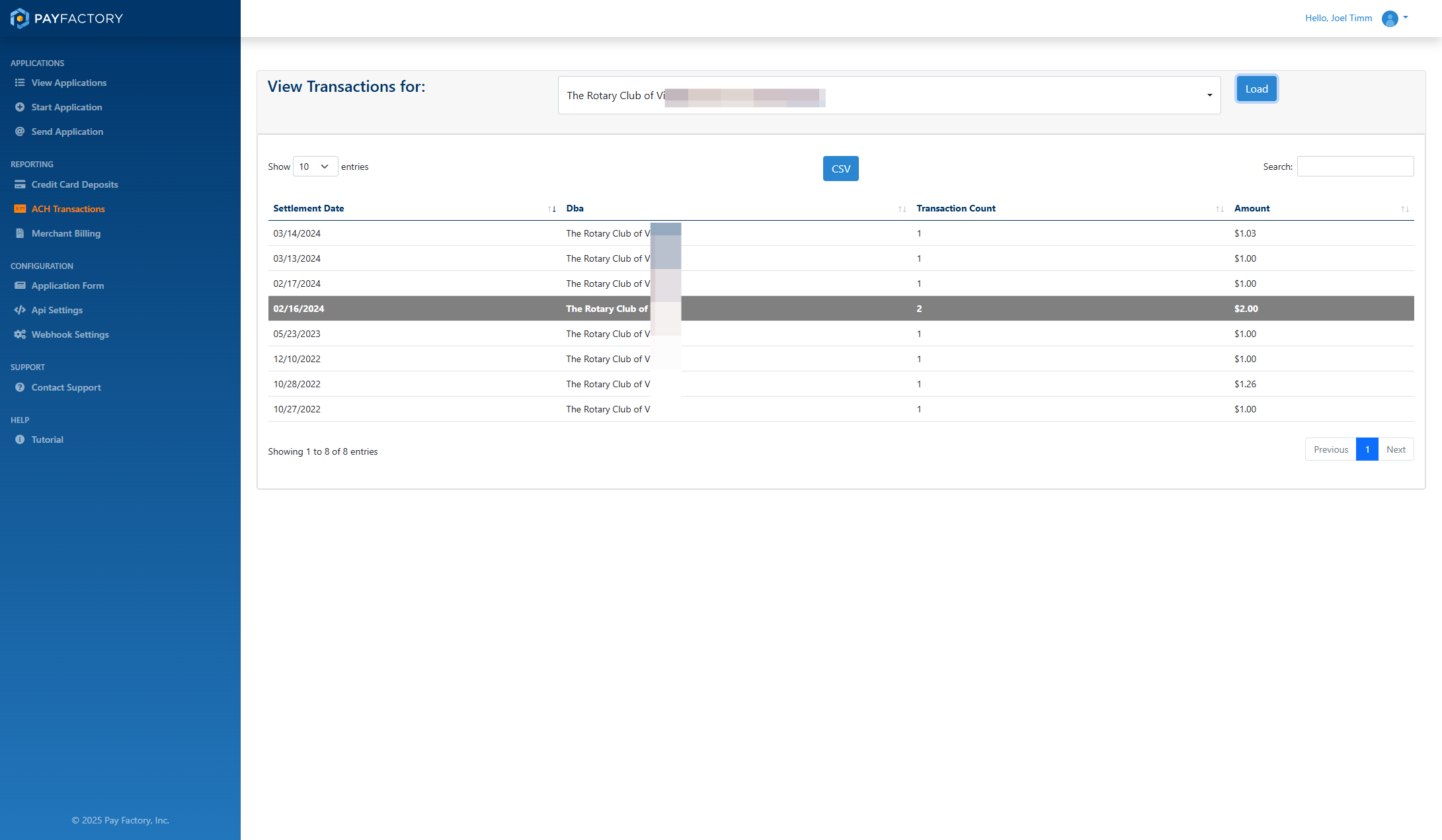Click the Credit Card Deposits card icon
Screen dimensions: 1442x840
tap(20, 184)
